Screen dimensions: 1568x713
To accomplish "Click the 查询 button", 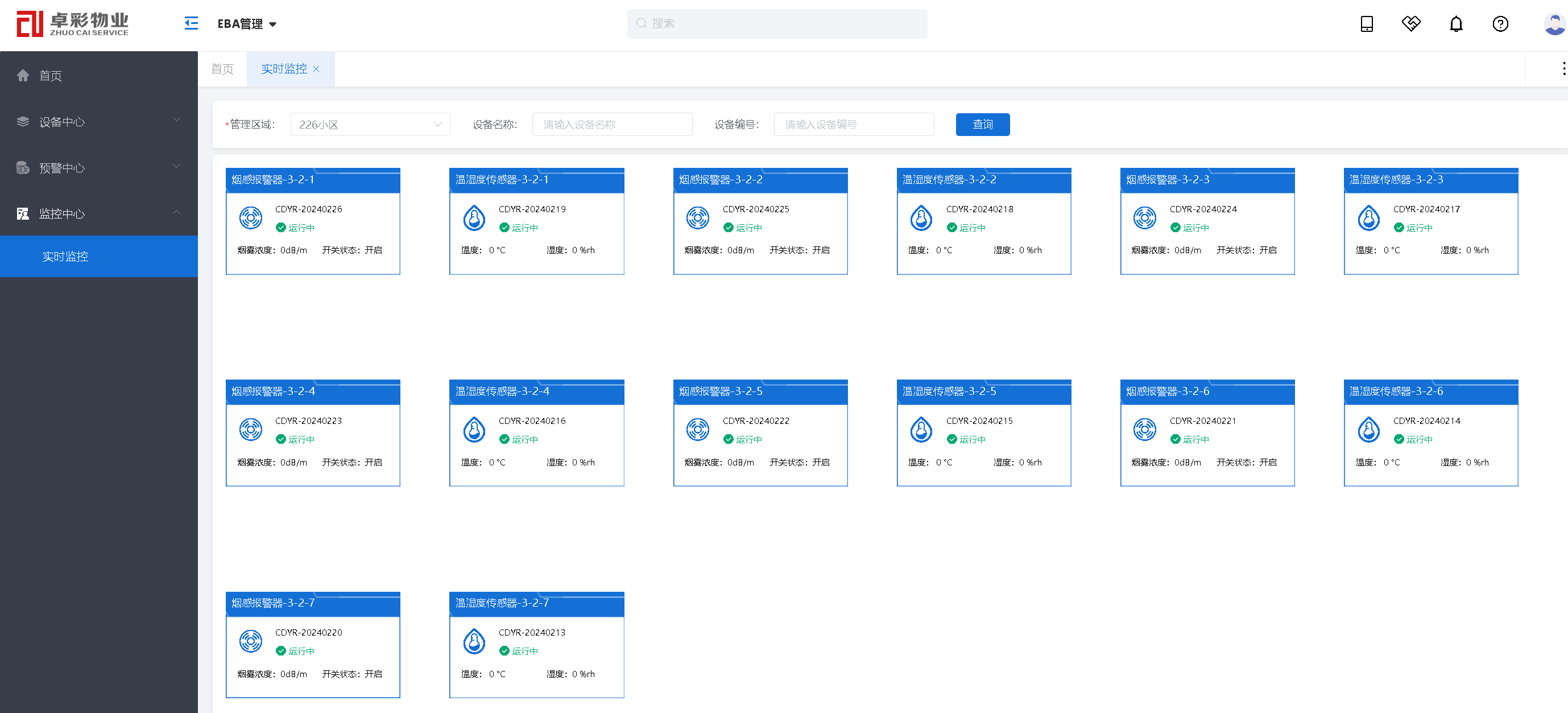I will click(x=982, y=124).
